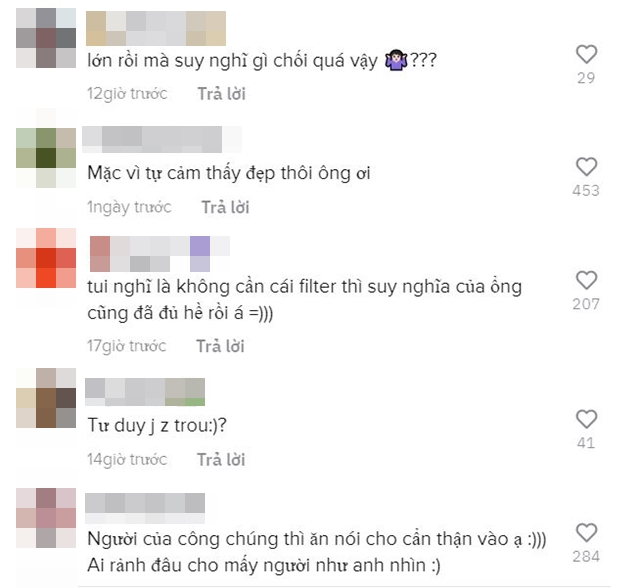The height and width of the screenshot is (588, 640).
Task: Open username above 'tui nghĩ là không cần'
Action: (160, 254)
